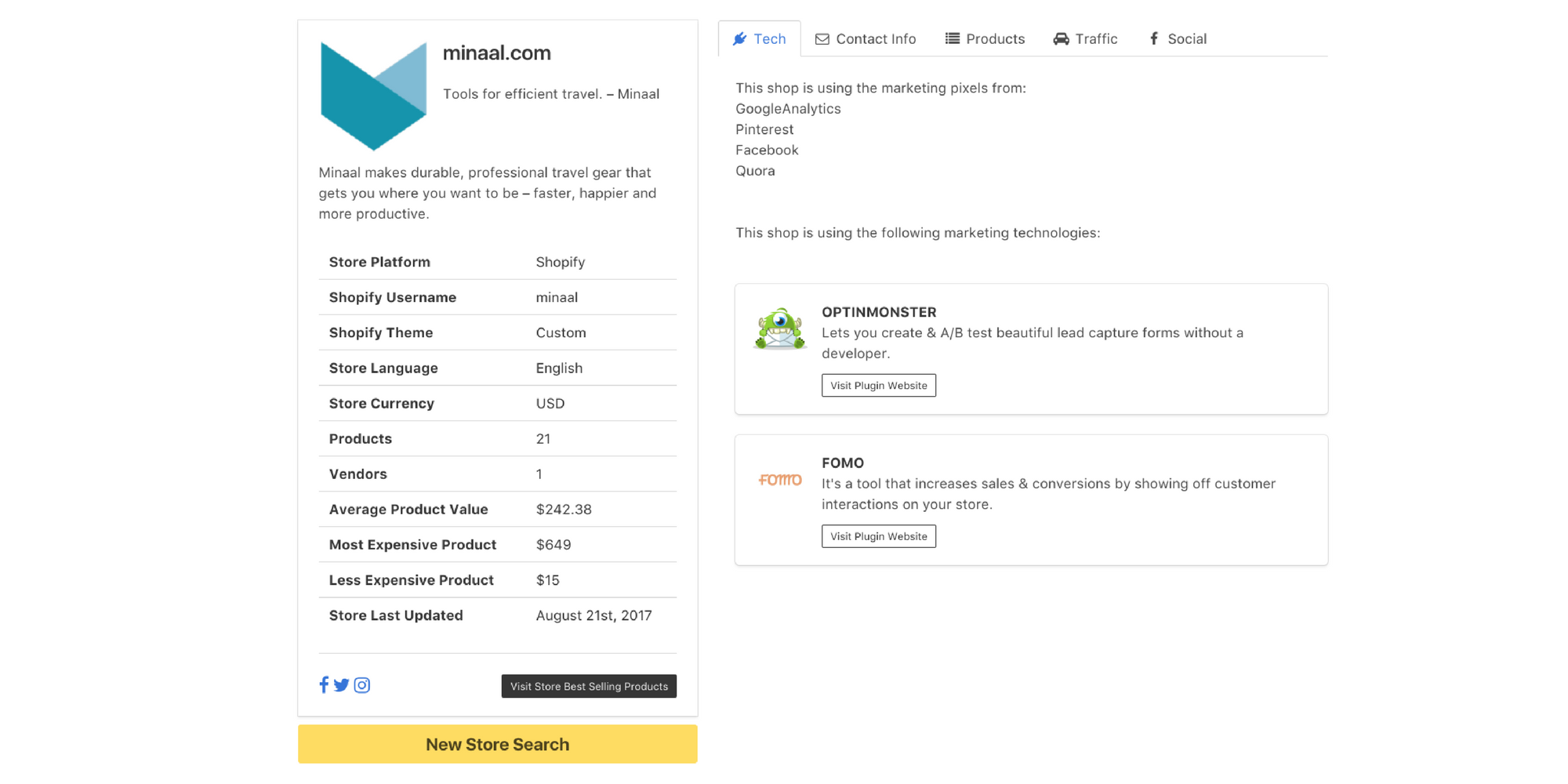Open the Social tab
1568x784 pixels.
pyautogui.click(x=1178, y=38)
